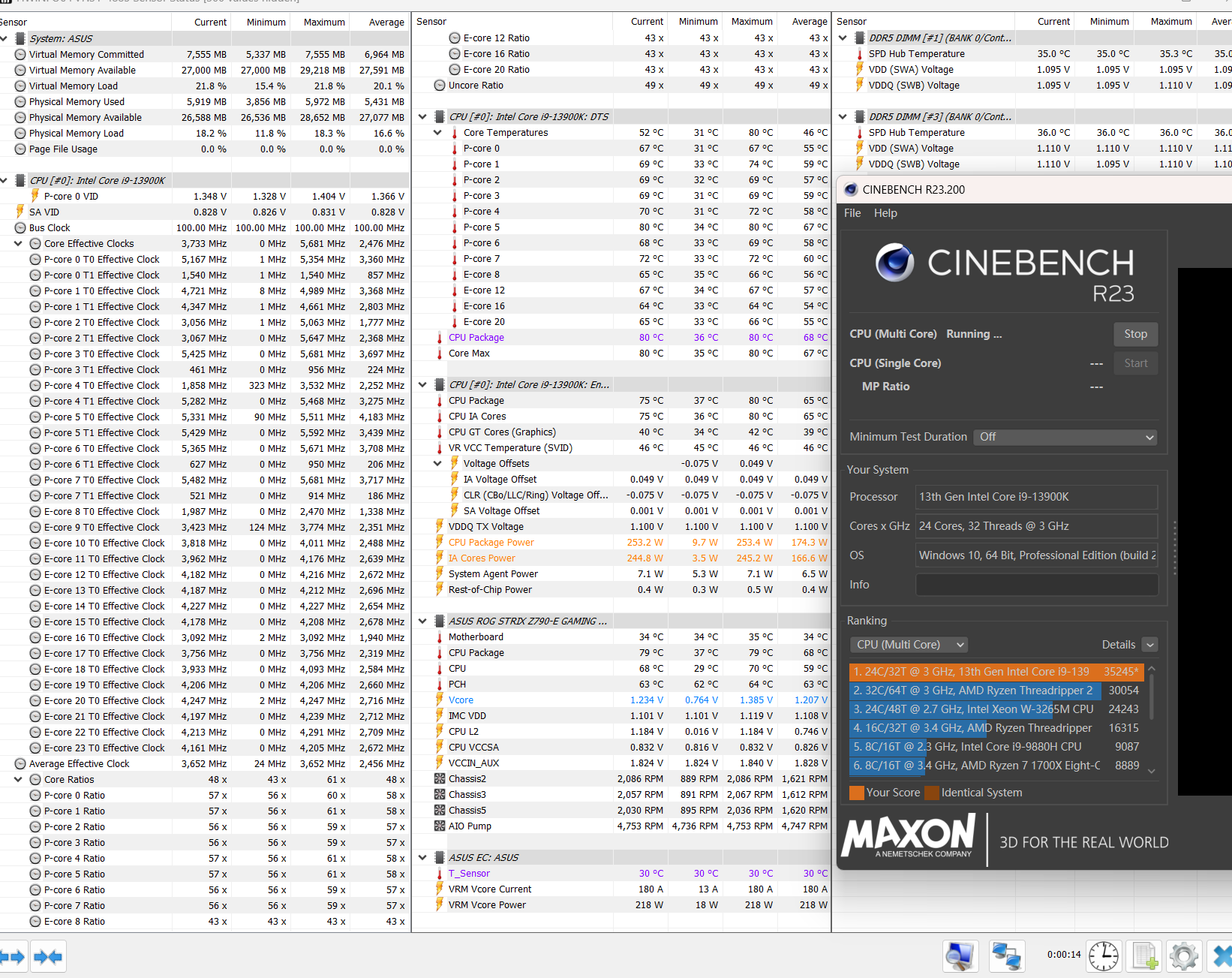The image size is (1232, 978).
Task: Click the Info text field
Action: [1036, 585]
